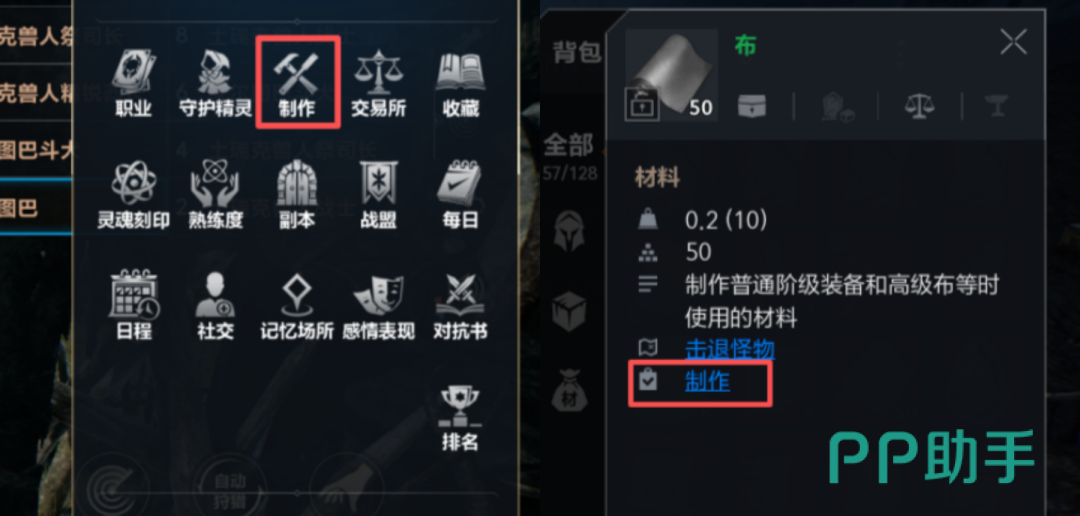Select the 守护精灵 guardian spirit icon
The image size is (1080, 516).
[216, 83]
